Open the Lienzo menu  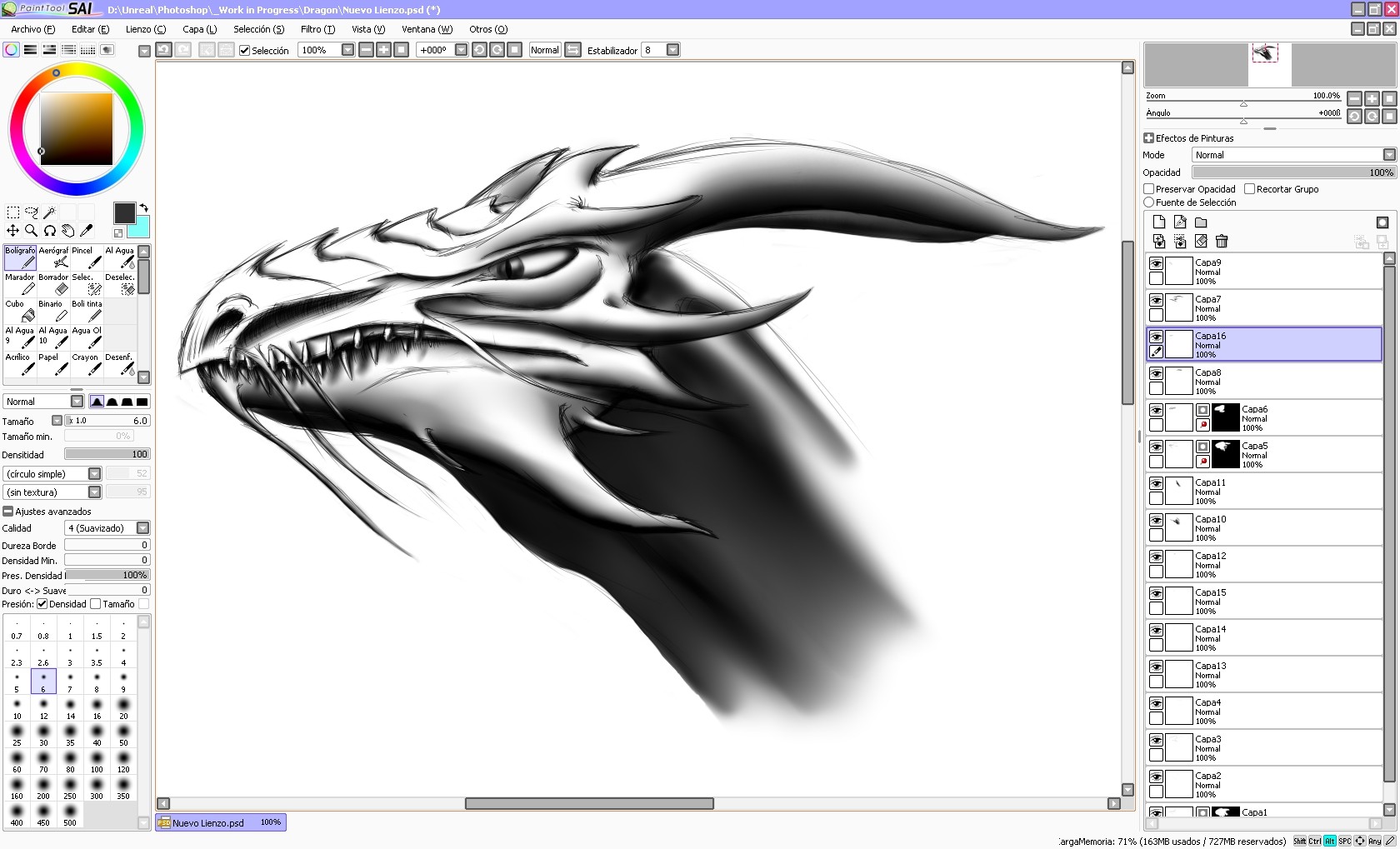click(x=146, y=29)
